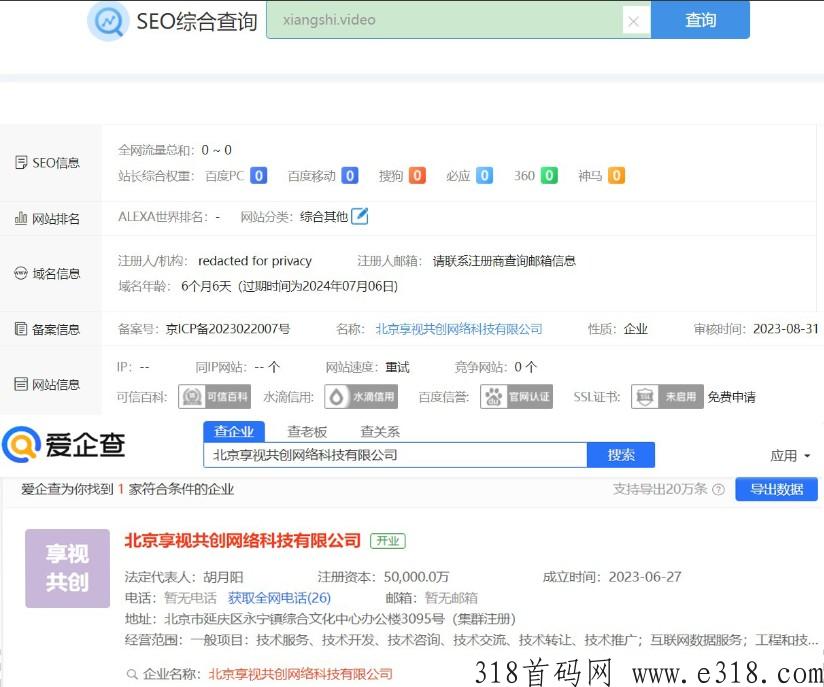Click 百度移动 weight badge 0

(350, 176)
